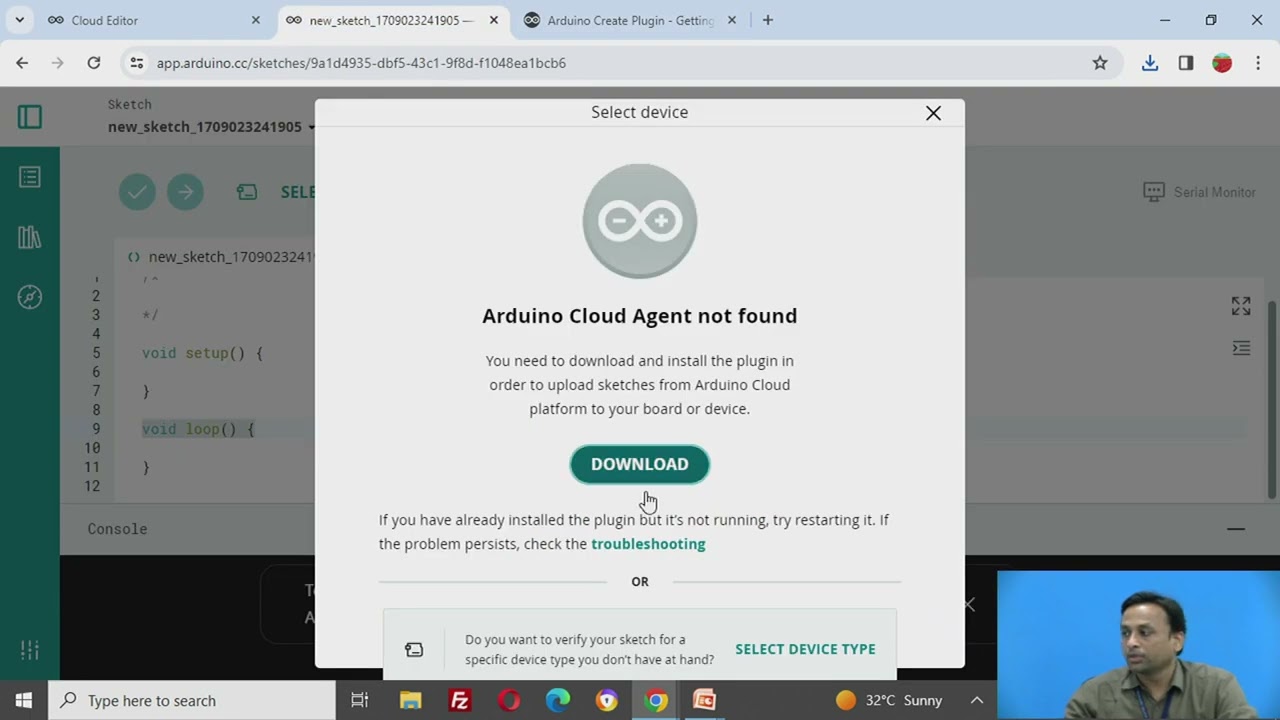
Task: Show hidden system tray icons
Action: click(977, 700)
